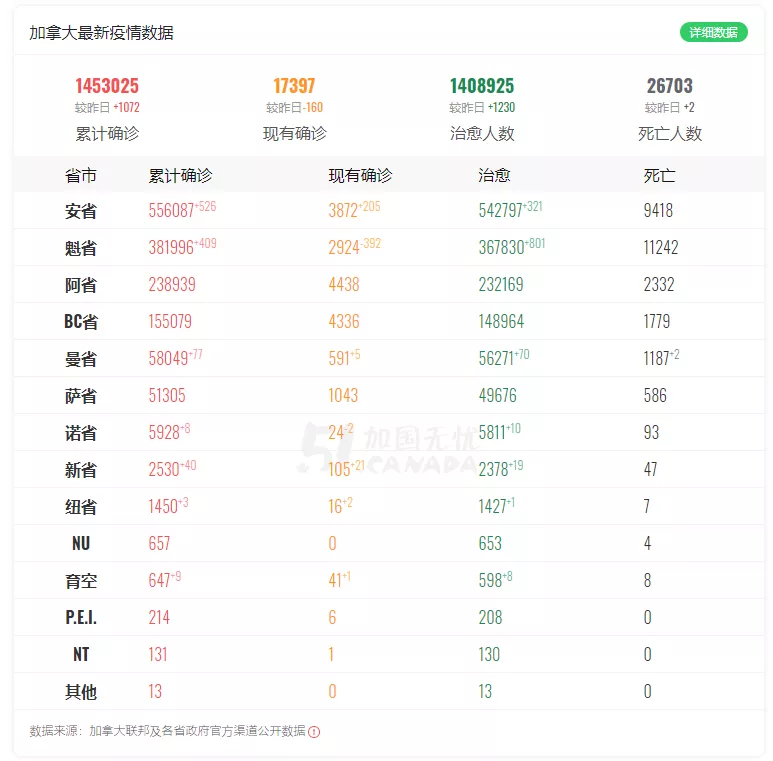Viewport: 773px width, 761px height.
Task: Click 萨省 cumulative value 51305
Action: tap(167, 395)
